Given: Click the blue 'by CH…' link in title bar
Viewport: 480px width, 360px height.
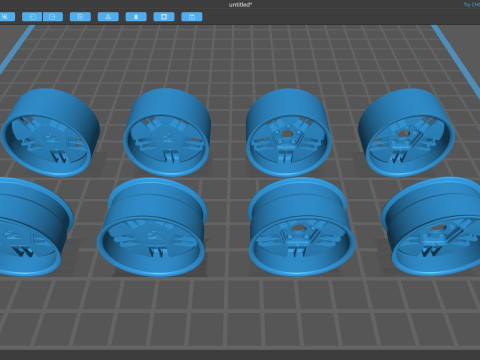Looking at the screenshot, I should coord(472,5).
